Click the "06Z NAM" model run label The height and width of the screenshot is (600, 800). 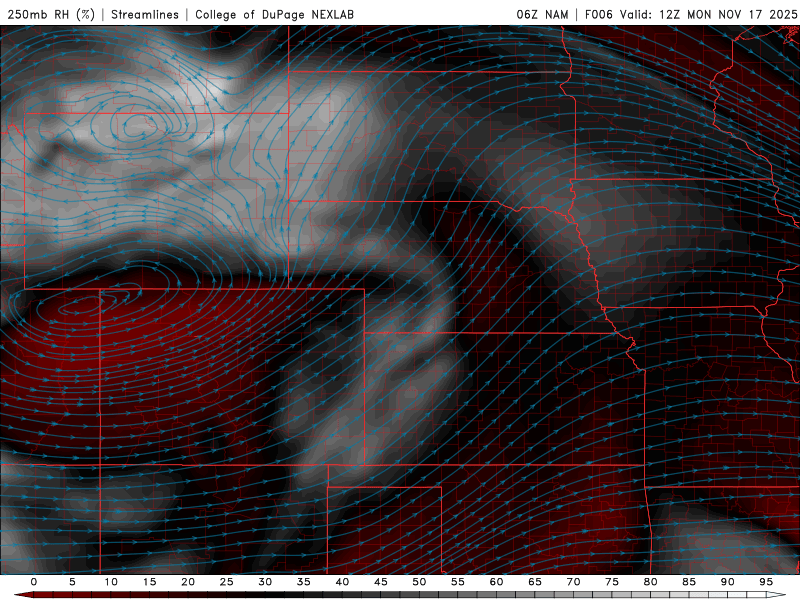point(542,14)
